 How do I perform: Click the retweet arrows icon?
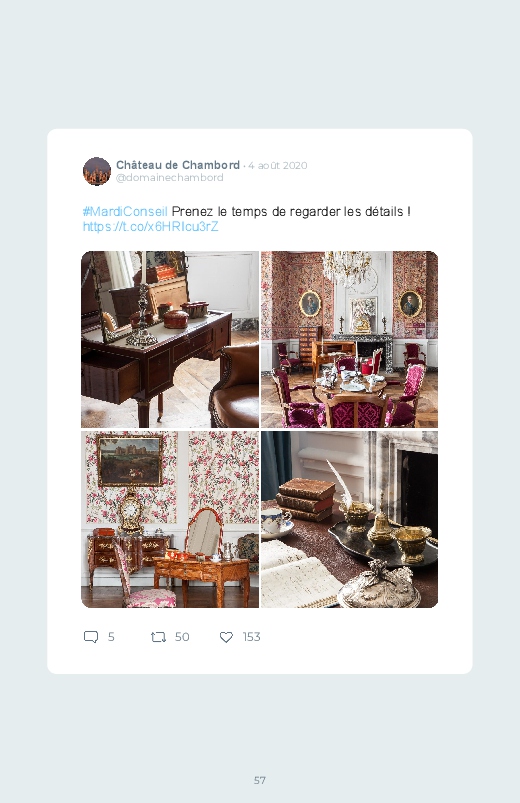tap(158, 637)
